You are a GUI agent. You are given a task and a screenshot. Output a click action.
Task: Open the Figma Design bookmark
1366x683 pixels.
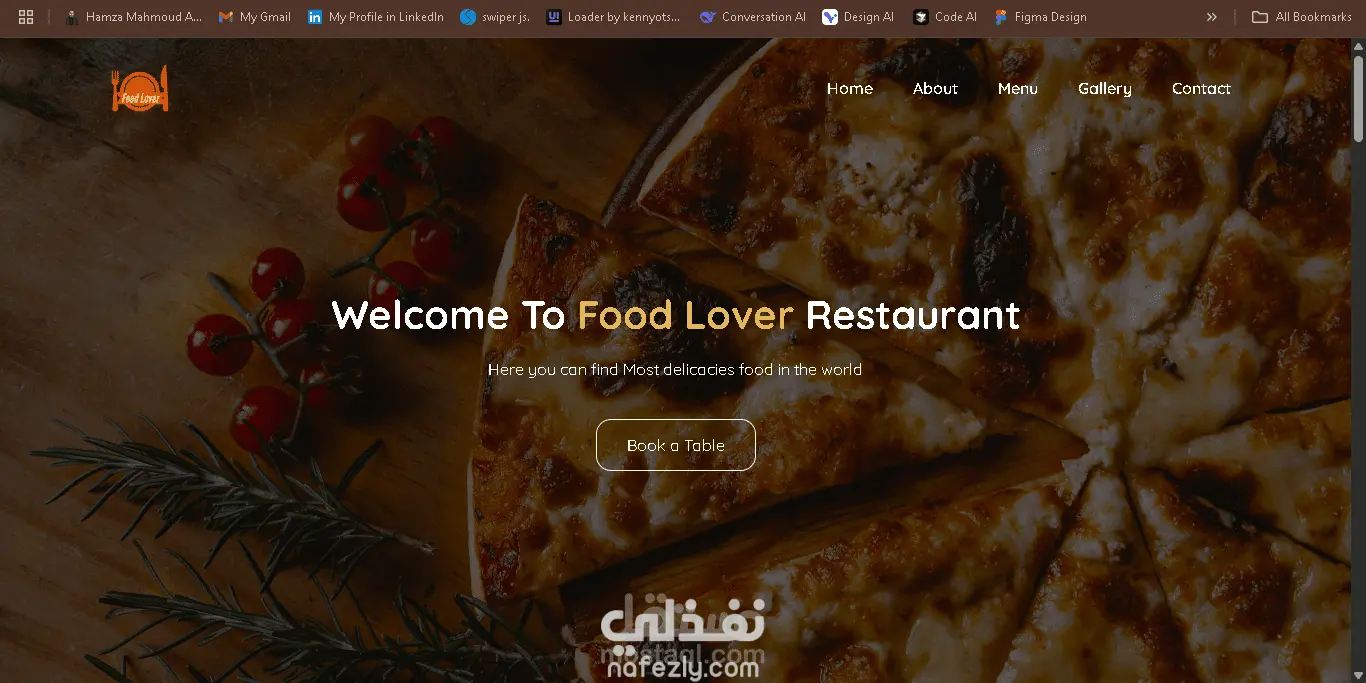tap(1040, 17)
